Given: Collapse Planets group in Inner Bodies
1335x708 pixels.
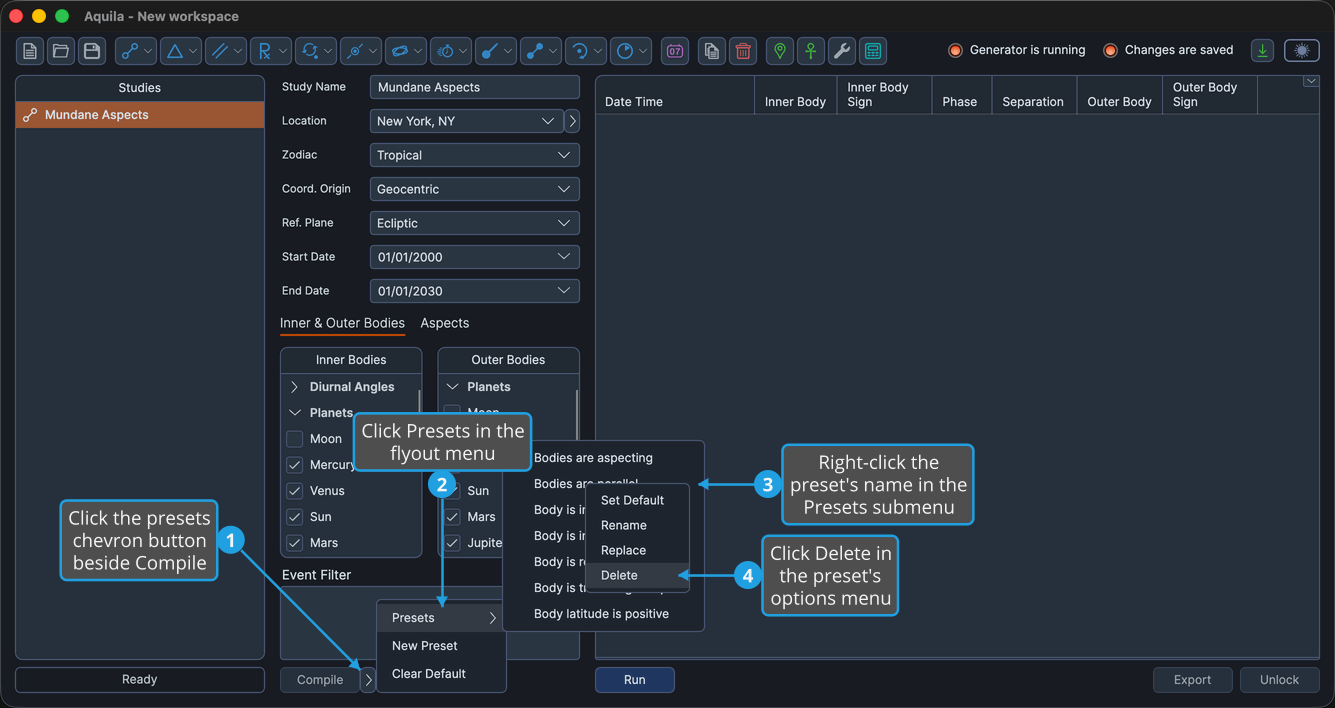Looking at the screenshot, I should coord(294,413).
